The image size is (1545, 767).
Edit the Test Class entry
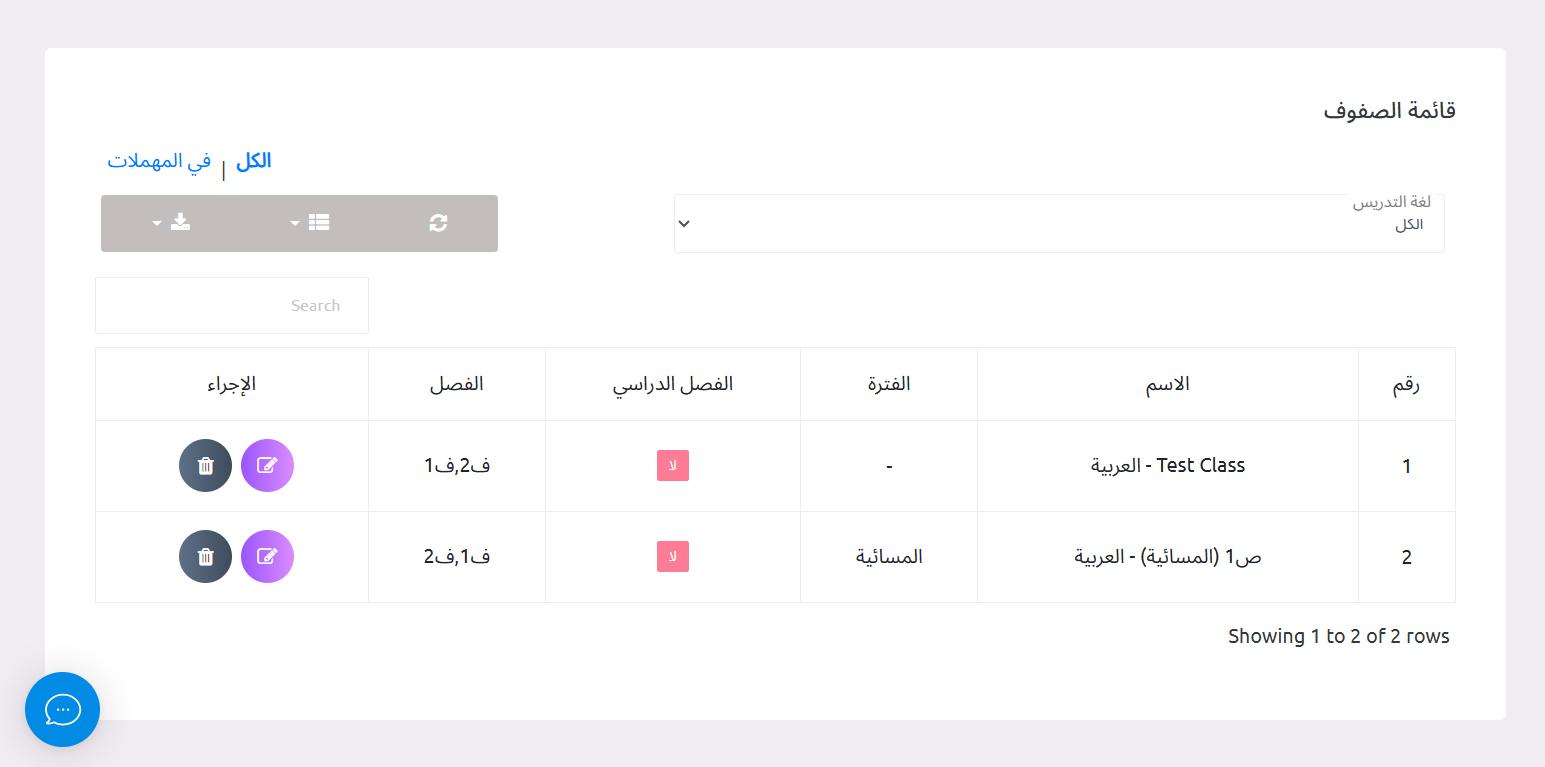pyautogui.click(x=267, y=465)
